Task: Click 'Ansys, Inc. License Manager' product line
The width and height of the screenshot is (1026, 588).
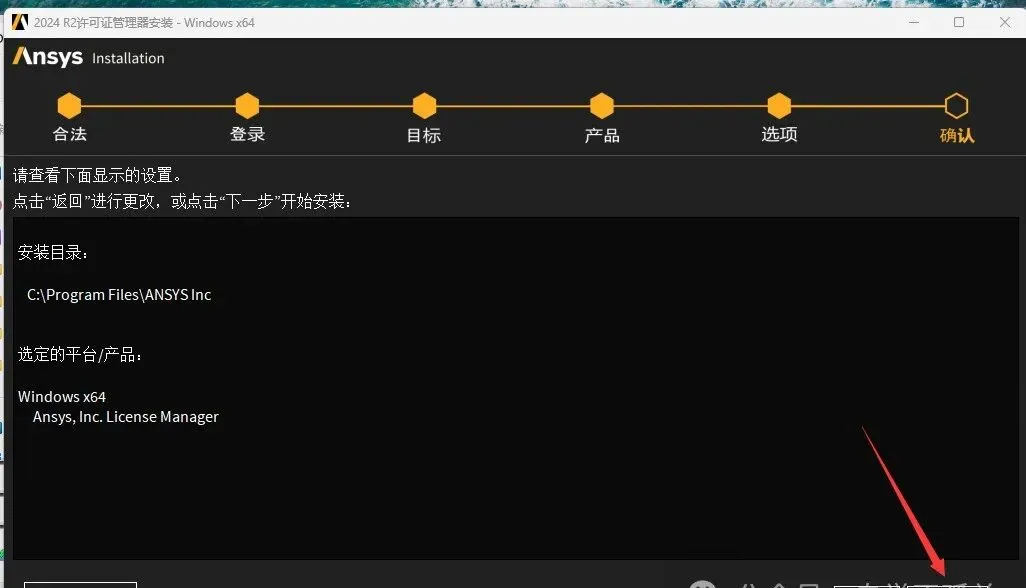Action: tap(126, 417)
